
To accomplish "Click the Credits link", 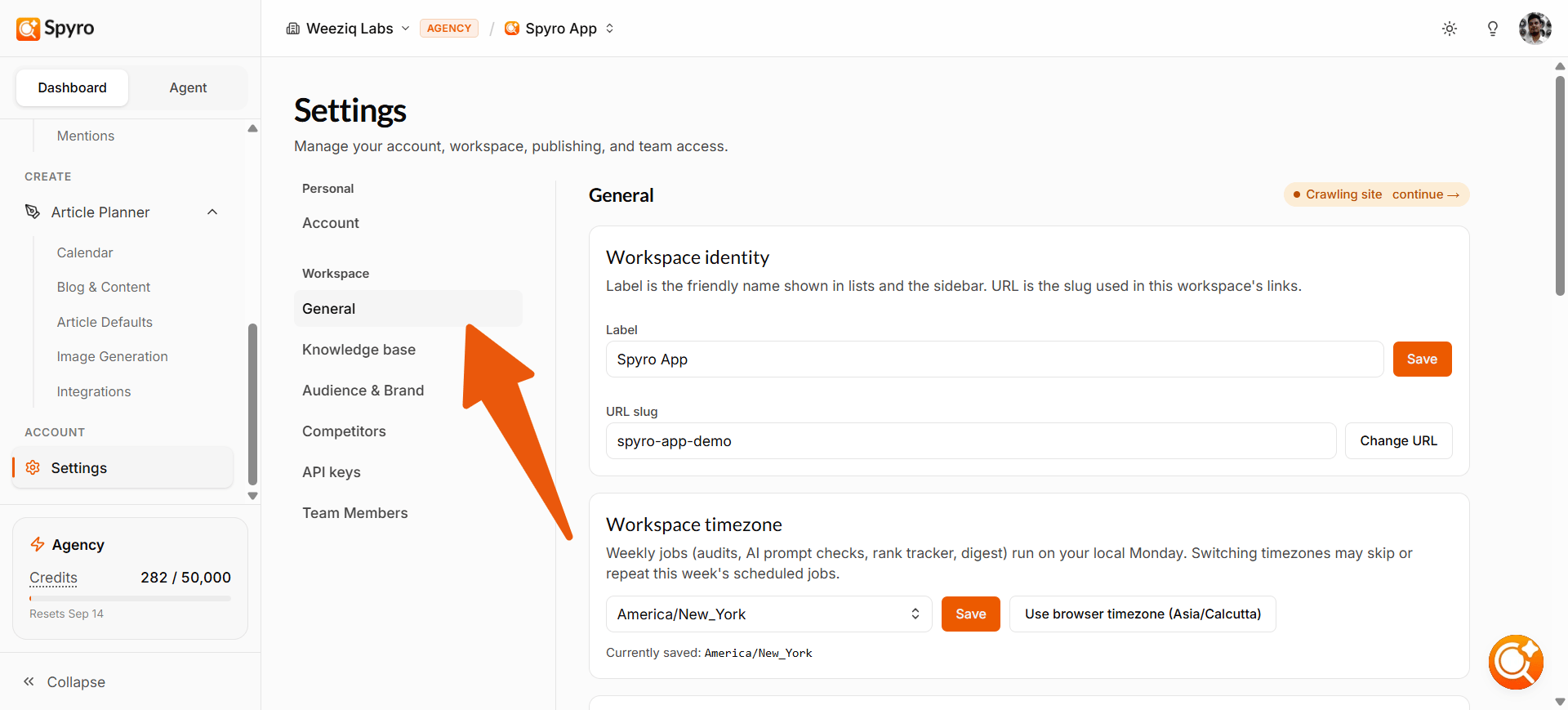I will (53, 578).
